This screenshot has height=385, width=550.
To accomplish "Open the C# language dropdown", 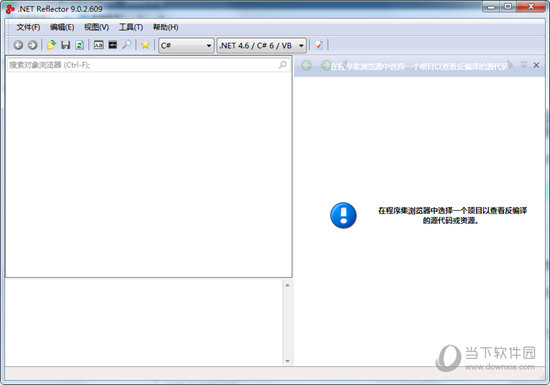I will coord(186,46).
